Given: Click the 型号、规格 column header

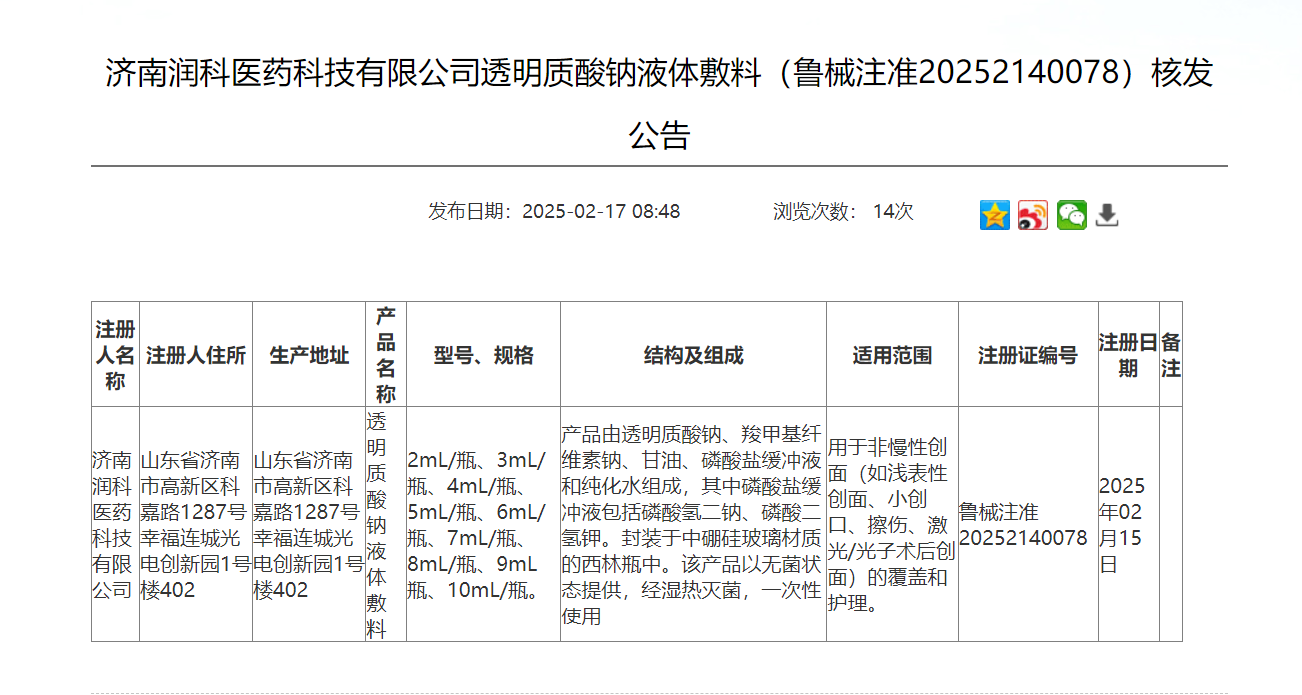Looking at the screenshot, I should click(x=483, y=356).
